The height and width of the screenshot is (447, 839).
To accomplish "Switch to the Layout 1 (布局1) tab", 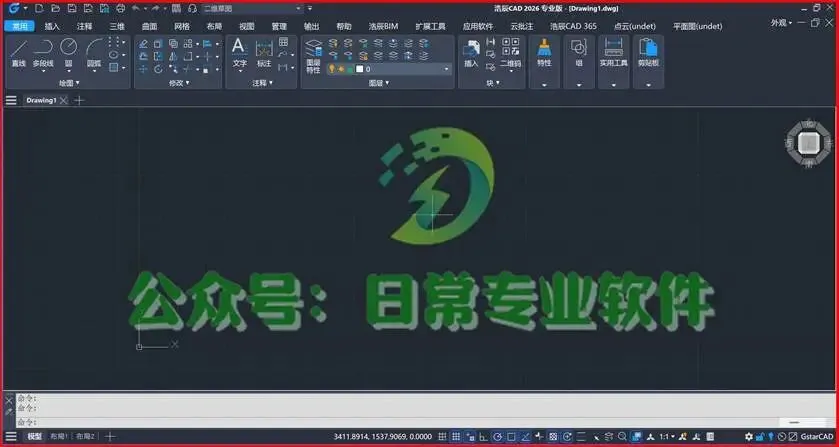I will point(59,437).
